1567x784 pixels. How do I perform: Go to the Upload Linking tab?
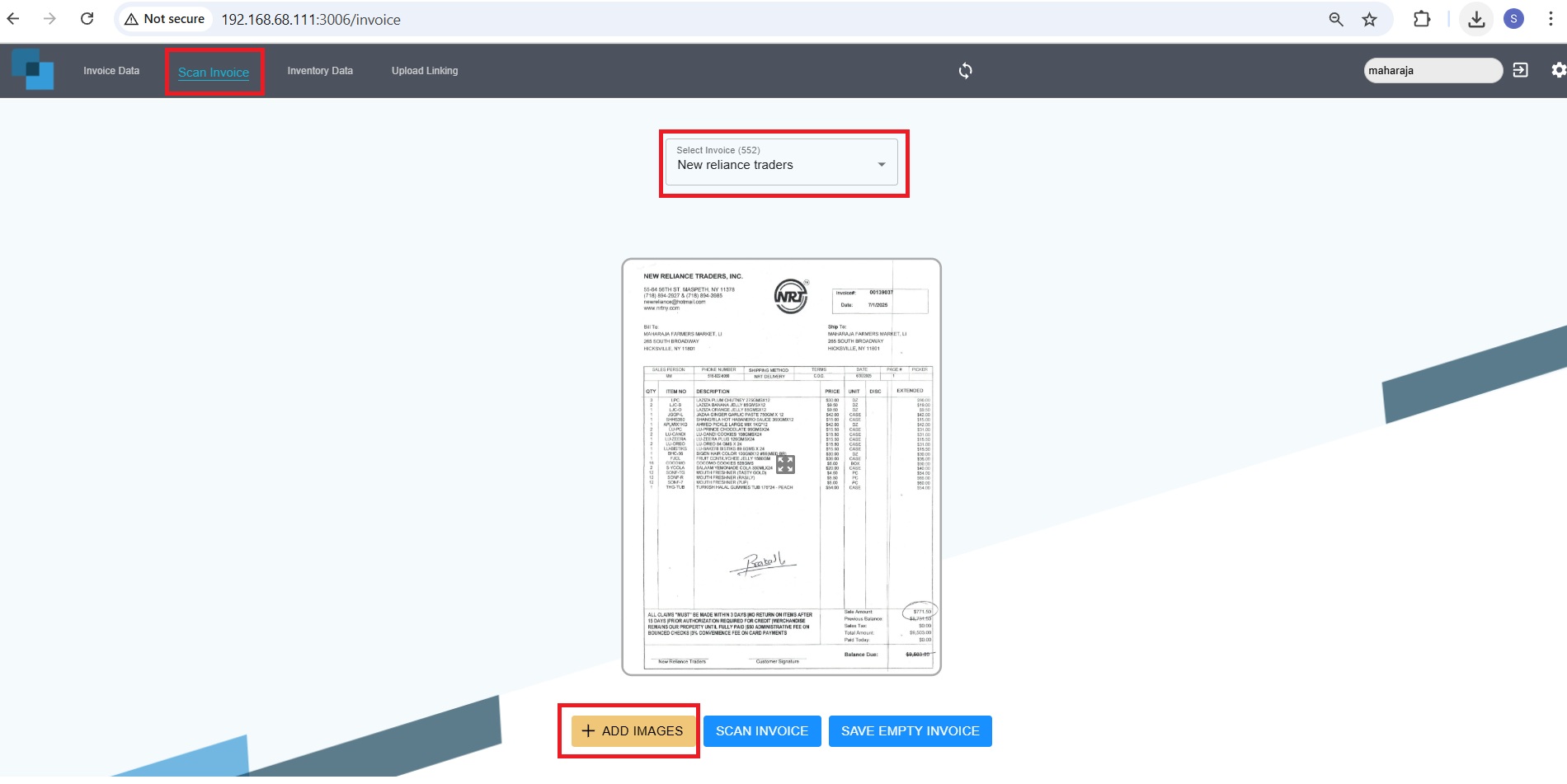[425, 71]
